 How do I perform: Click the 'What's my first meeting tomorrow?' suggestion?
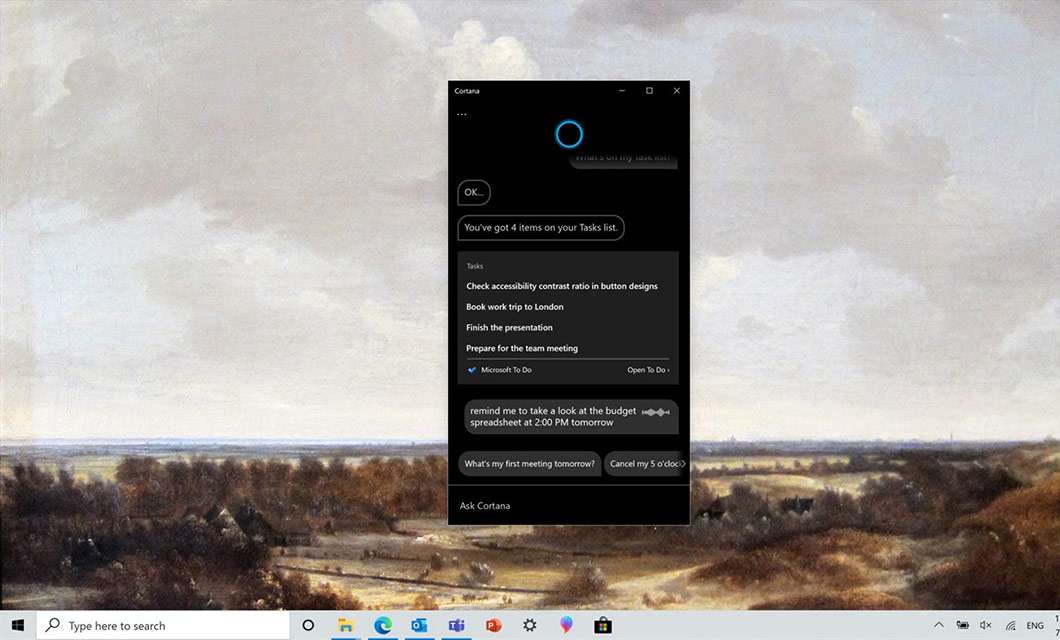pyautogui.click(x=529, y=464)
